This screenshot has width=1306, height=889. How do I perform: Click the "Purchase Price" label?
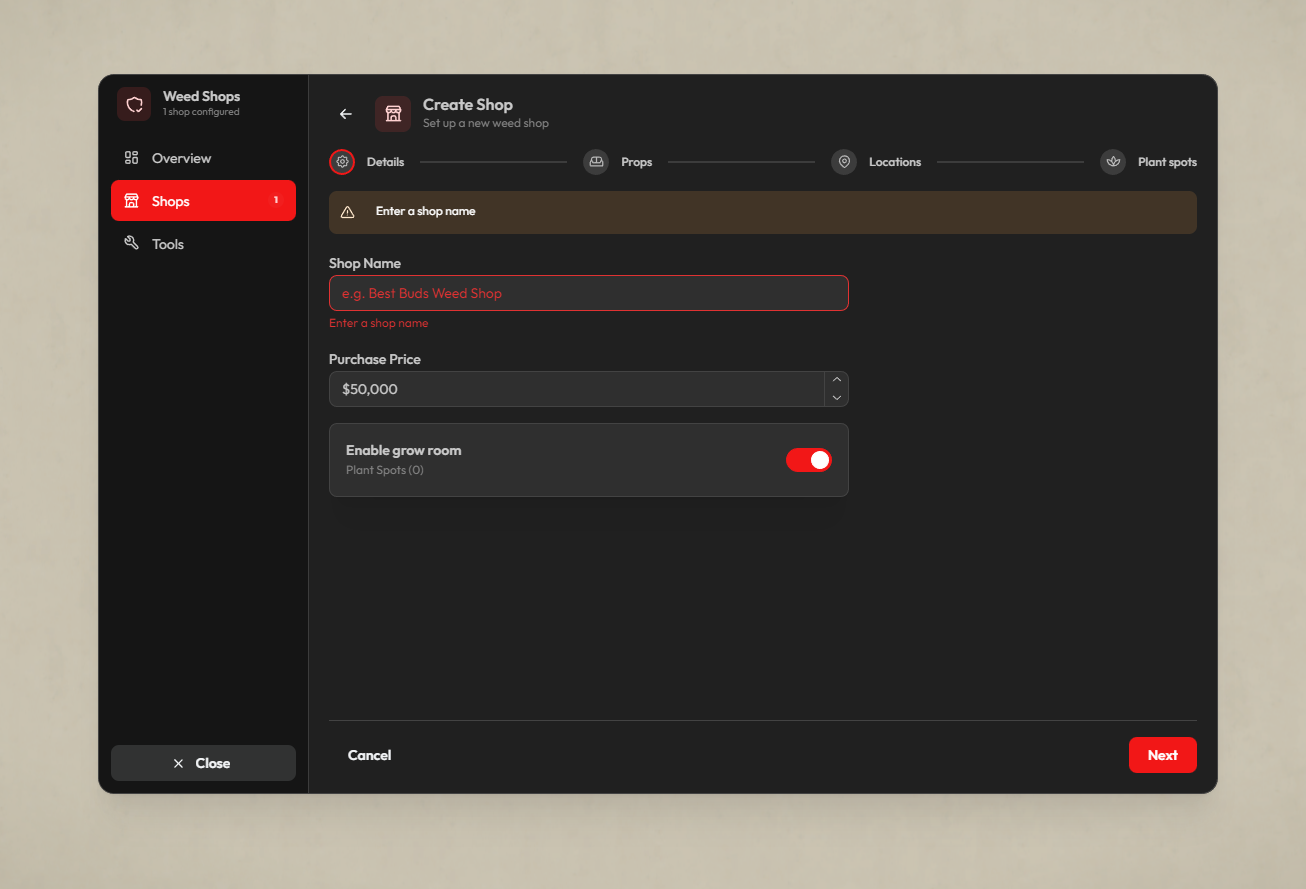(375, 359)
